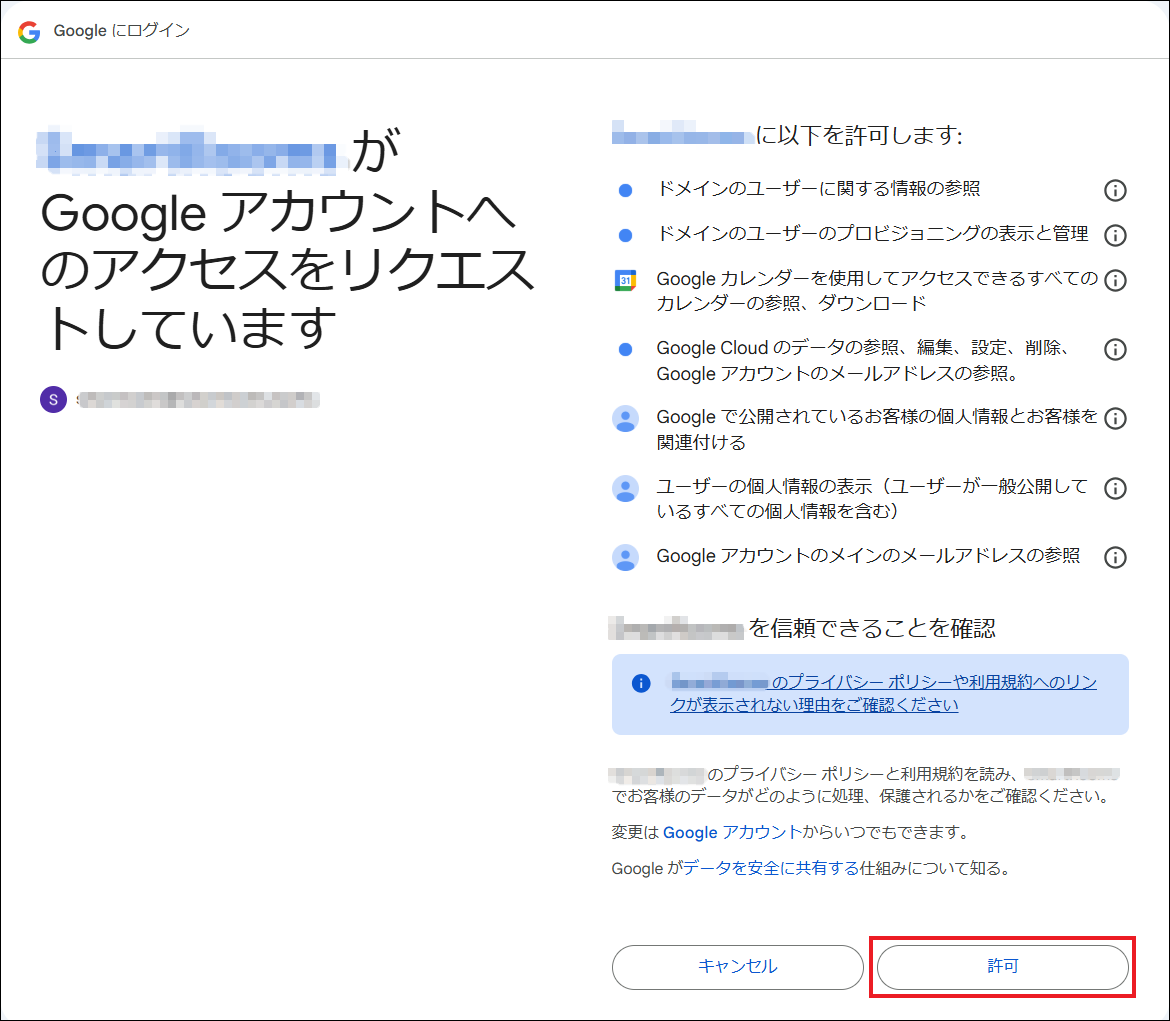Image resolution: width=1170 pixels, height=1021 pixels.
Task: Click the blue info icon in privacy notice
Action: (641, 683)
